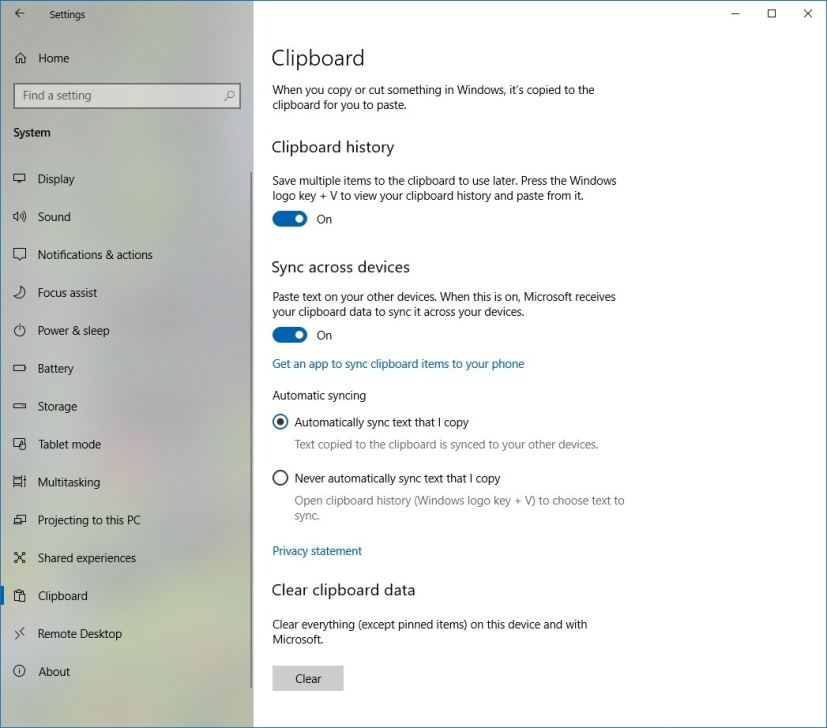This screenshot has width=827, height=728.
Task: Open Tablet mode settings
Action: (x=21, y=444)
